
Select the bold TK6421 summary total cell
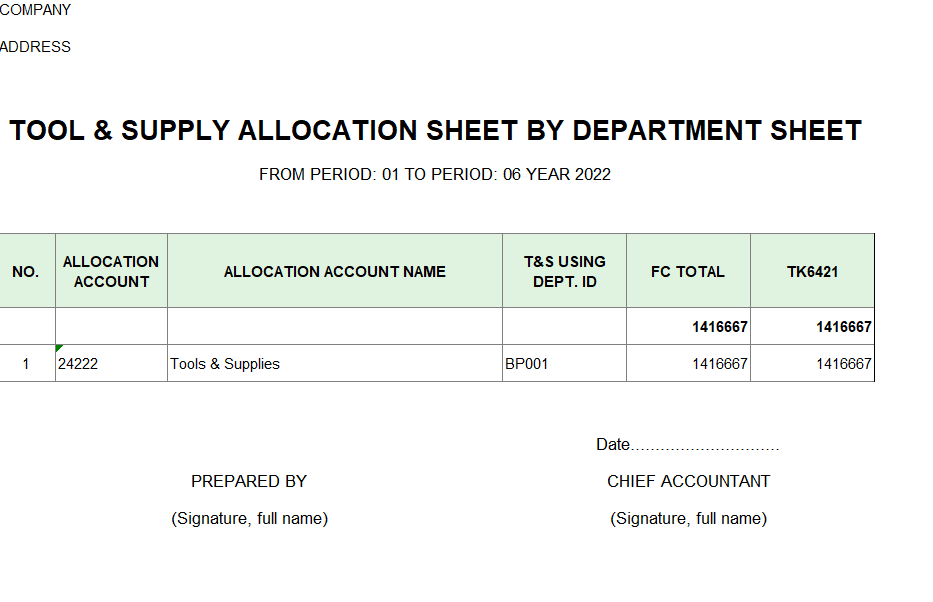[x=843, y=327]
